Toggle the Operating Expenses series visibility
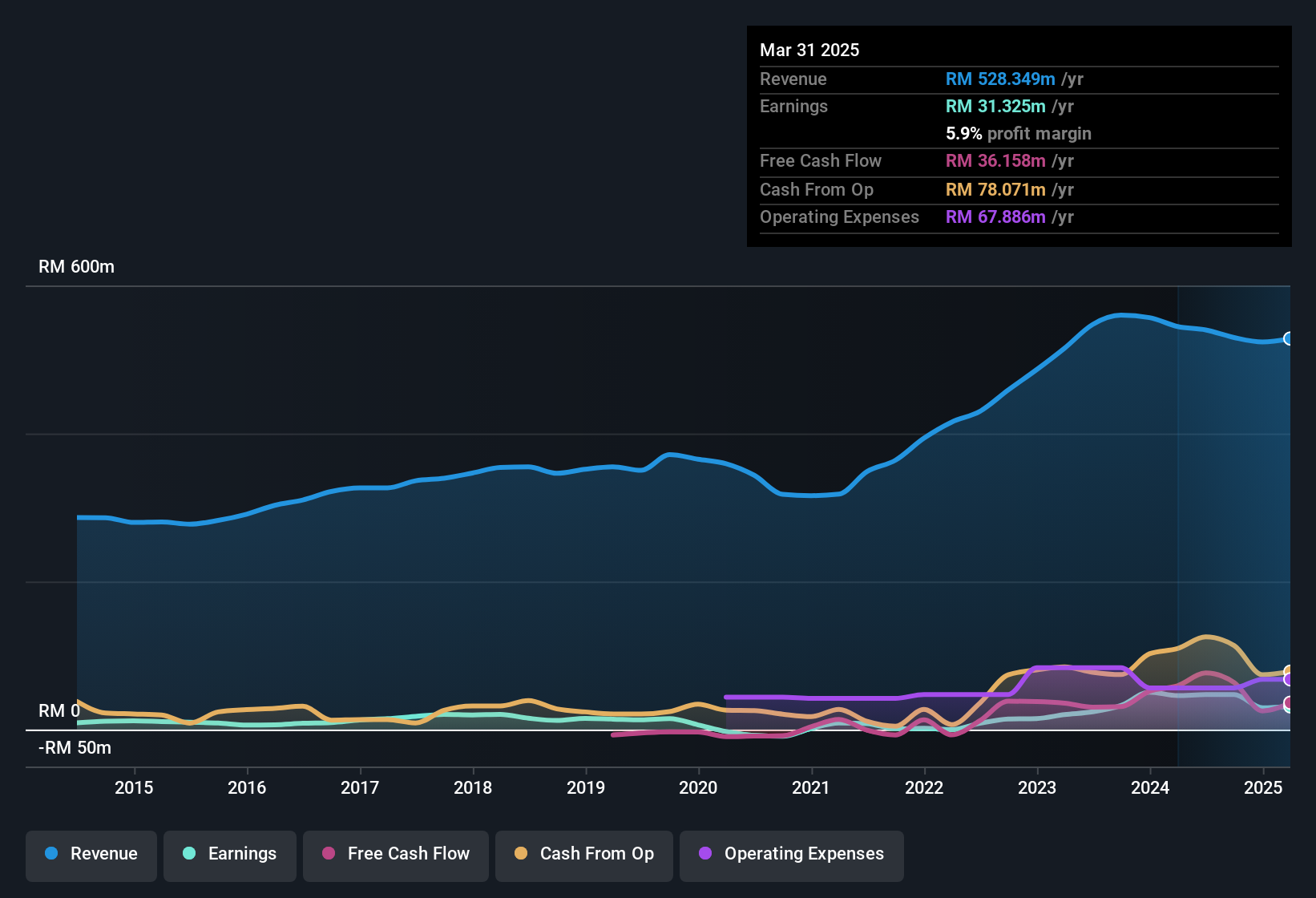 (x=791, y=854)
